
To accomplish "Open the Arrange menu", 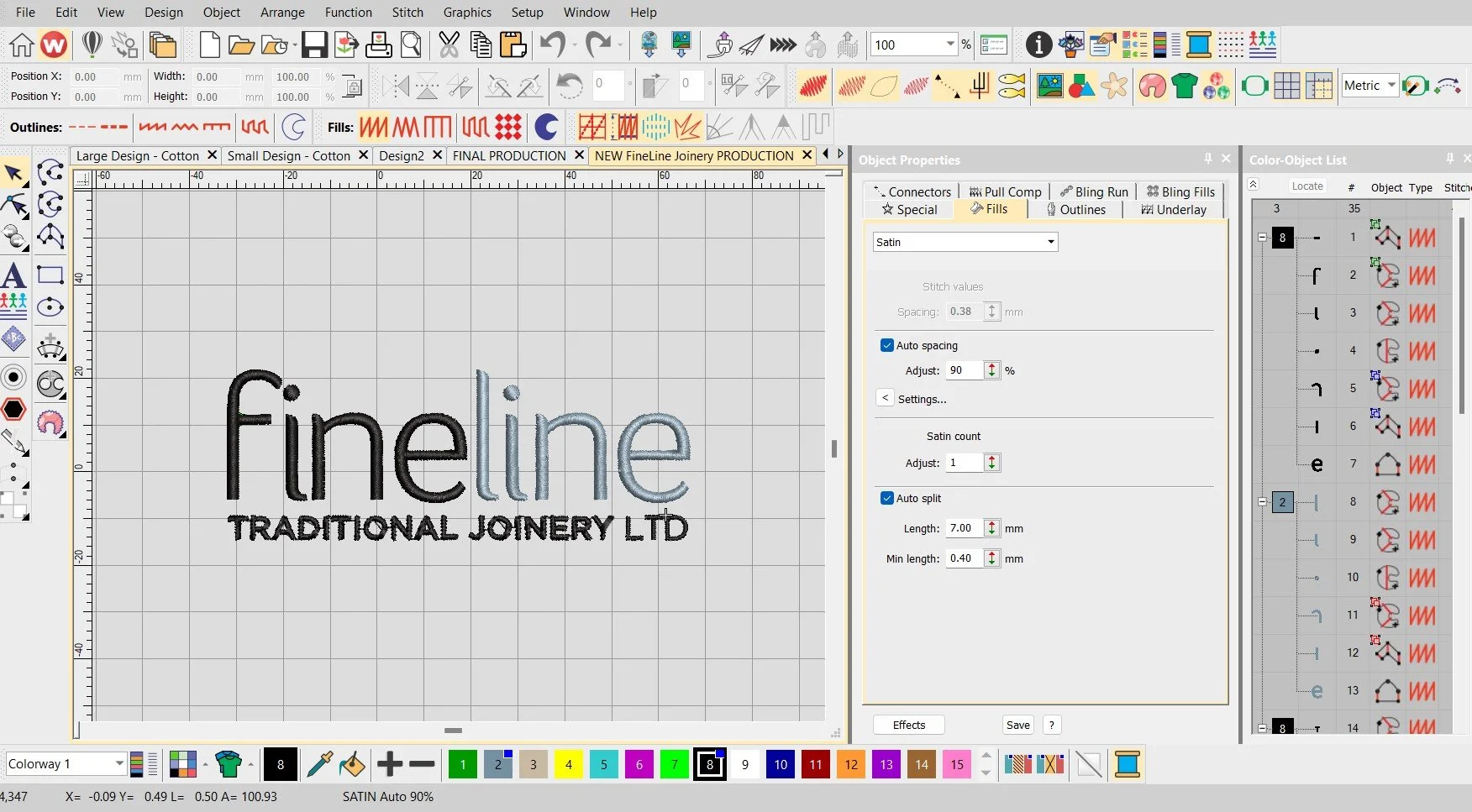I will (x=282, y=12).
